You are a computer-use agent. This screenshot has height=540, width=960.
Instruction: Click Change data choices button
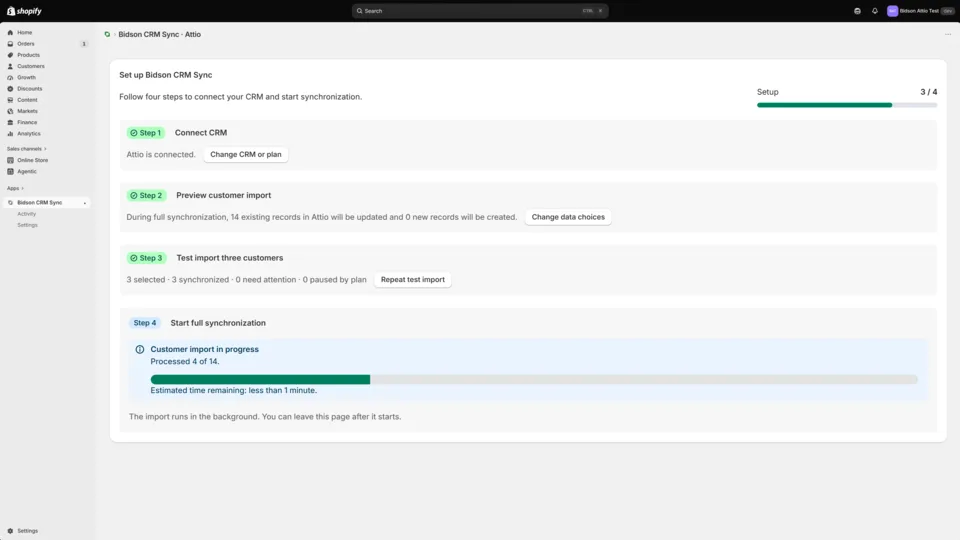[x=568, y=217]
